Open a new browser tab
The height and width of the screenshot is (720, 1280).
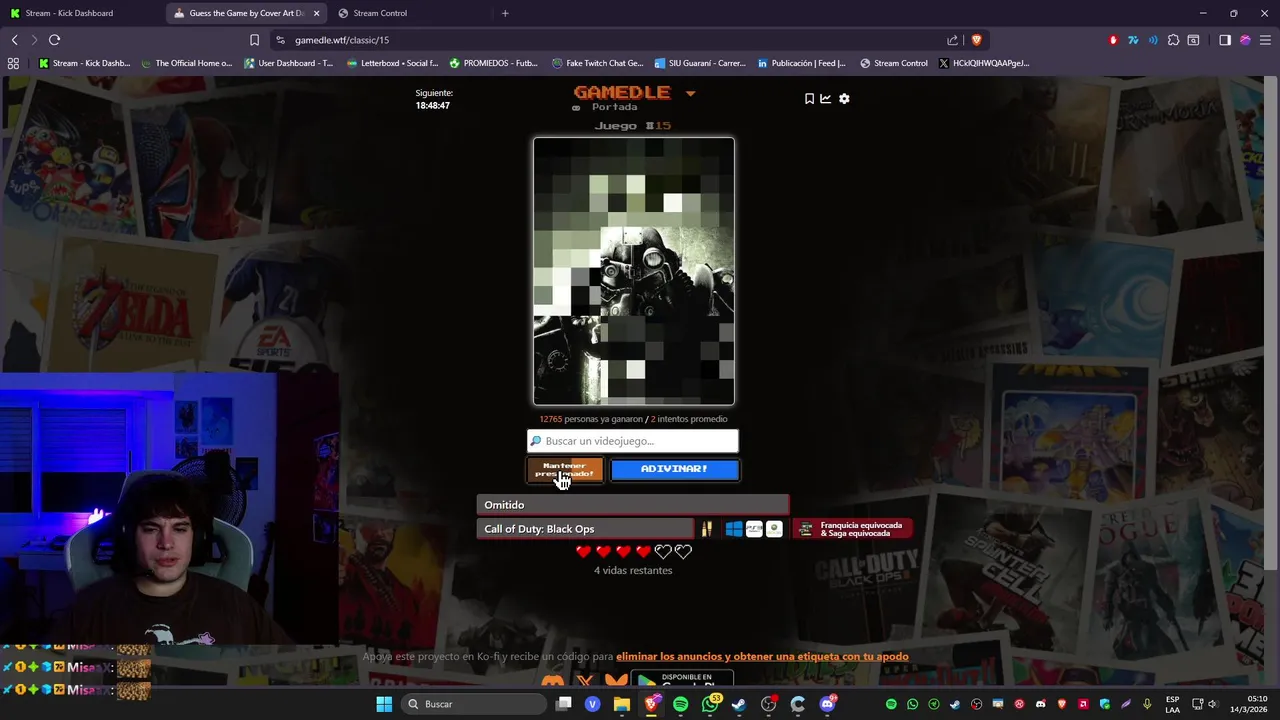pos(505,13)
